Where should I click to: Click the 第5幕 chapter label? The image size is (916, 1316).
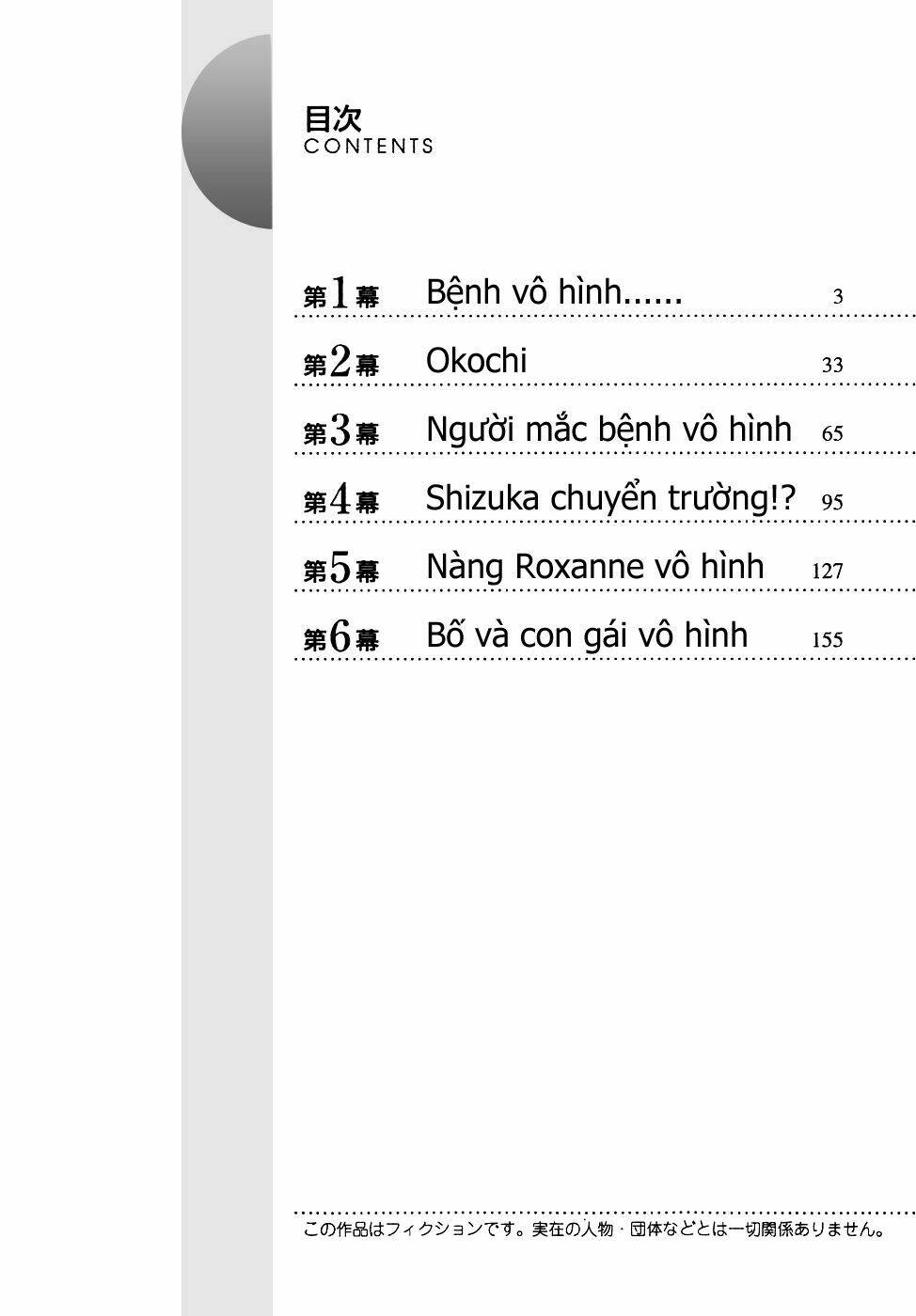point(340,570)
